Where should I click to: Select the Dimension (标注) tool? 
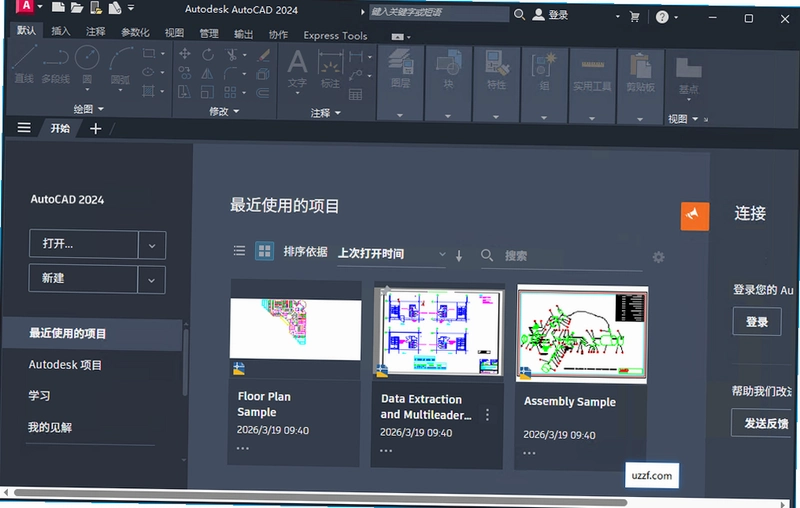point(330,70)
